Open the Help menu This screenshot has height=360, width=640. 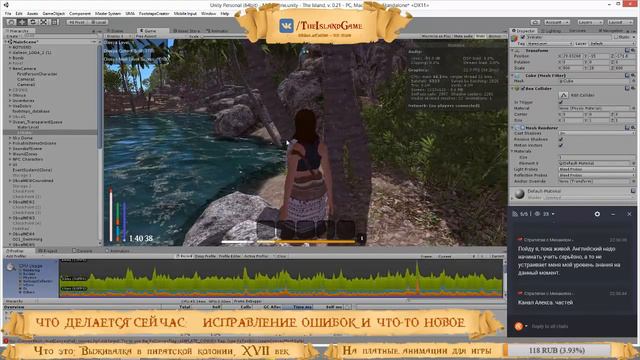click(x=225, y=13)
